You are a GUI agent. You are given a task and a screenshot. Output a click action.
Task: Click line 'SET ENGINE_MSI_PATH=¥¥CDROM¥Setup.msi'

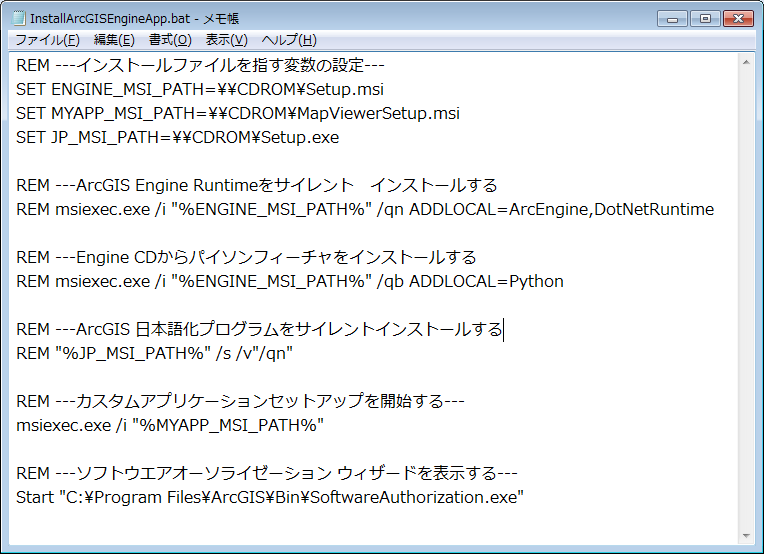click(200, 89)
